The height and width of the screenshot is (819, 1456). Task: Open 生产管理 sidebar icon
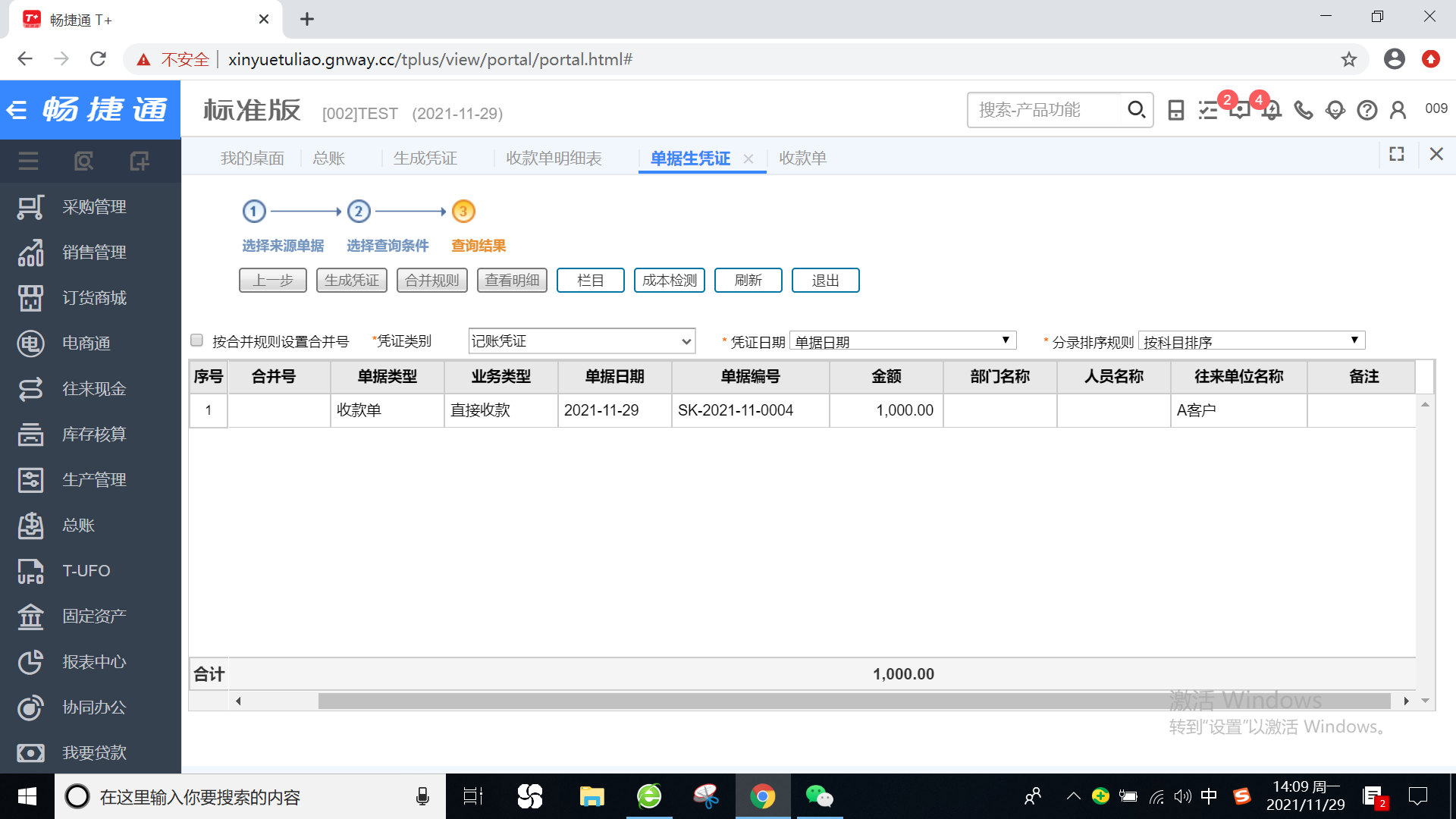(30, 480)
